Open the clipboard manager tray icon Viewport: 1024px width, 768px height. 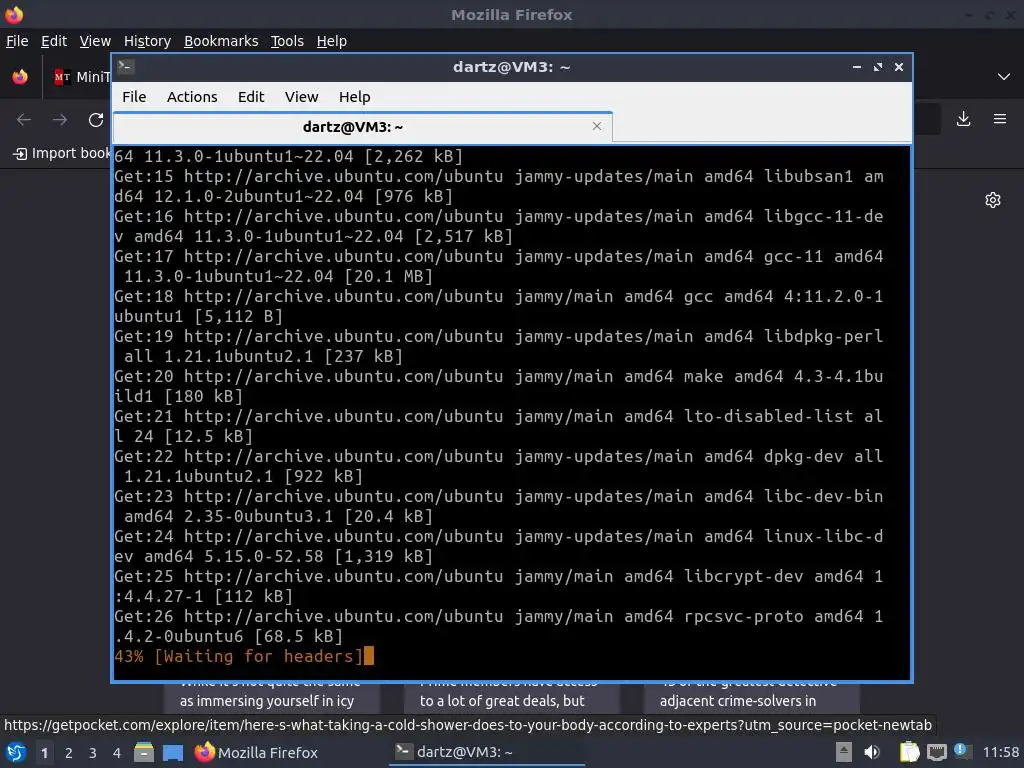pyautogui.click(x=909, y=752)
